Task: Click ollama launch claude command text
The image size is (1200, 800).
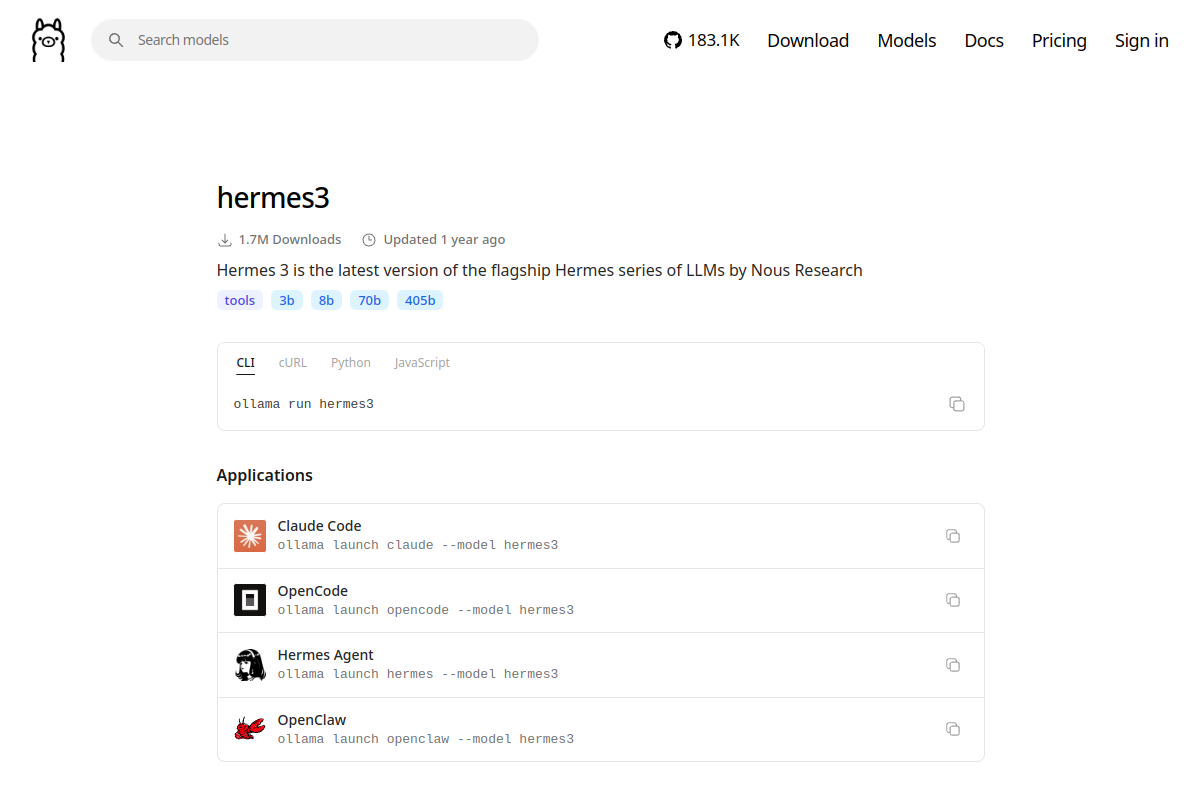Action: 418,545
